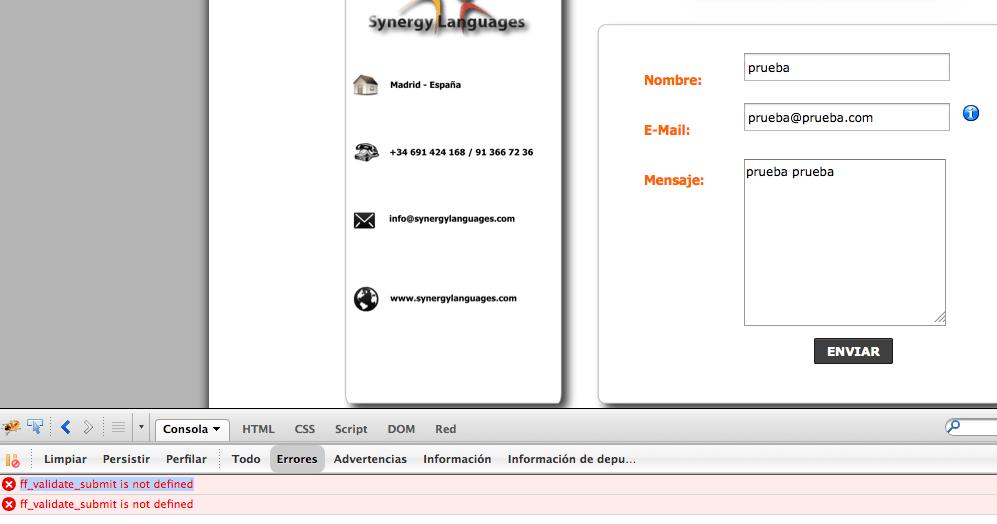This screenshot has width=997, height=524.
Task: Click the Firebug search field
Action: tap(973, 427)
